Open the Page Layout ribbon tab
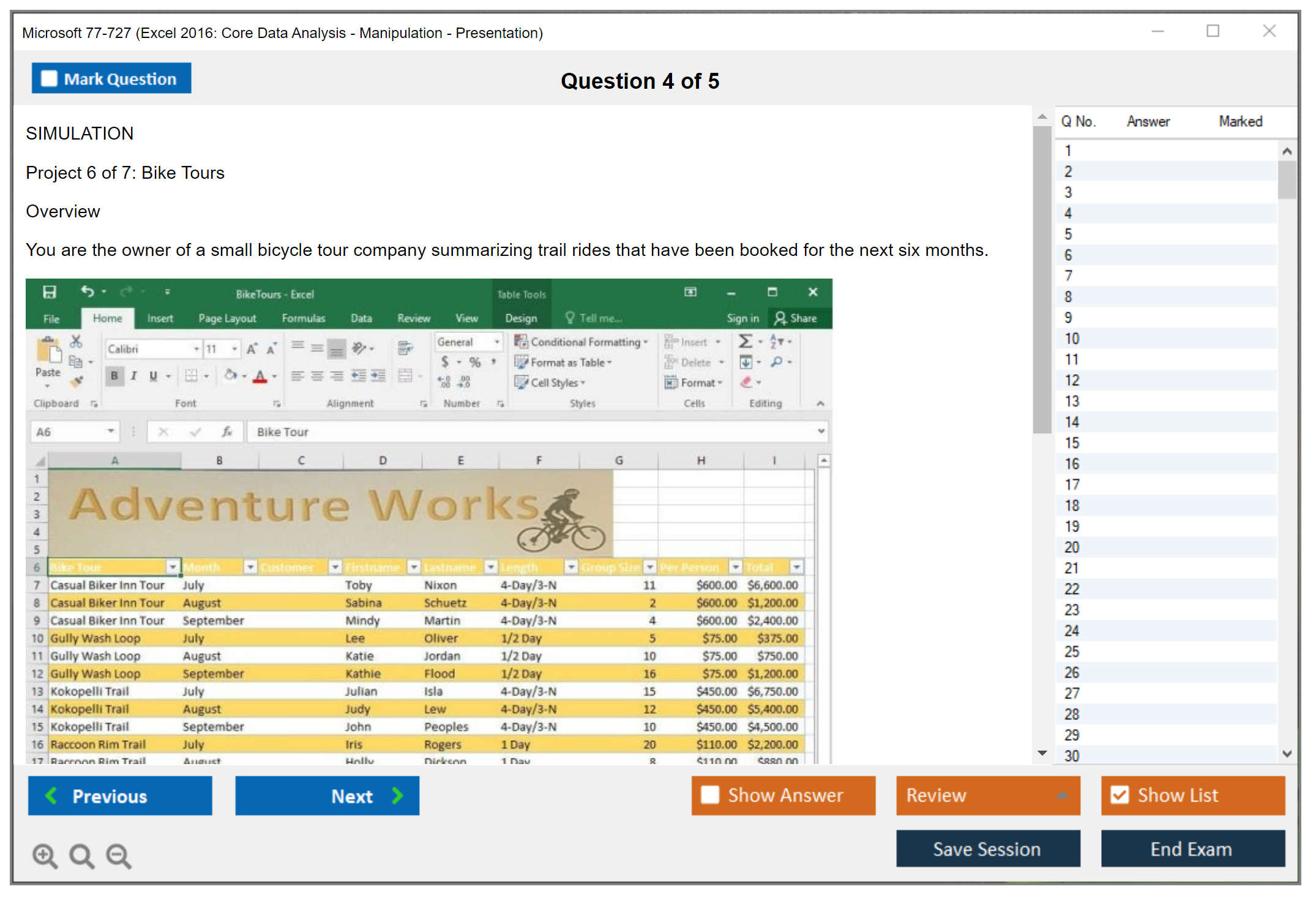The width and height of the screenshot is (1316, 900). tap(227, 318)
